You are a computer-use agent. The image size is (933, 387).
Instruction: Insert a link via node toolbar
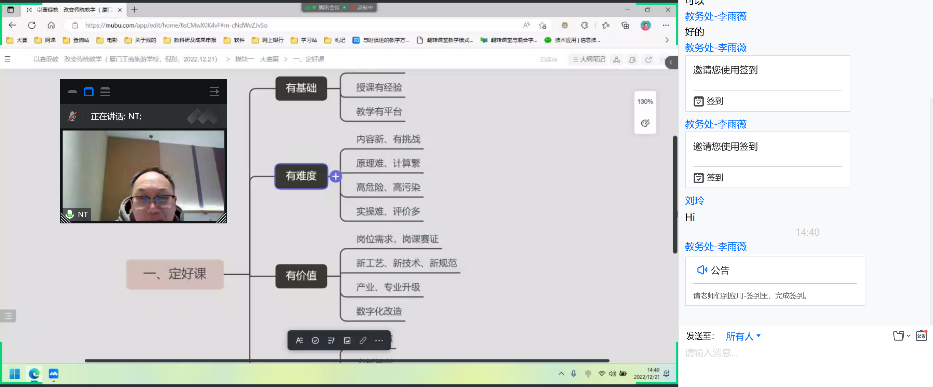(x=363, y=341)
